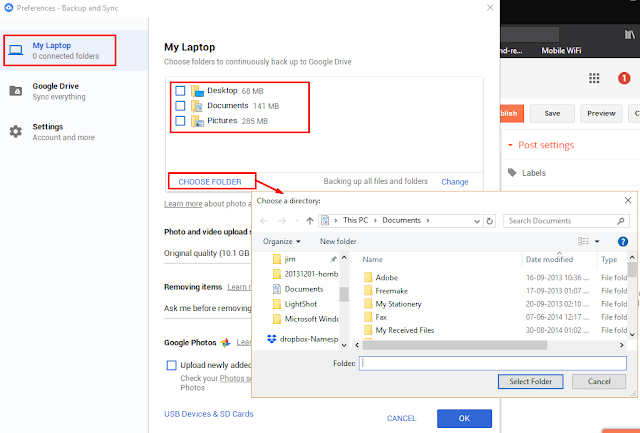Click Documents in the address path
This screenshot has height=433, width=640.
tap(401, 220)
